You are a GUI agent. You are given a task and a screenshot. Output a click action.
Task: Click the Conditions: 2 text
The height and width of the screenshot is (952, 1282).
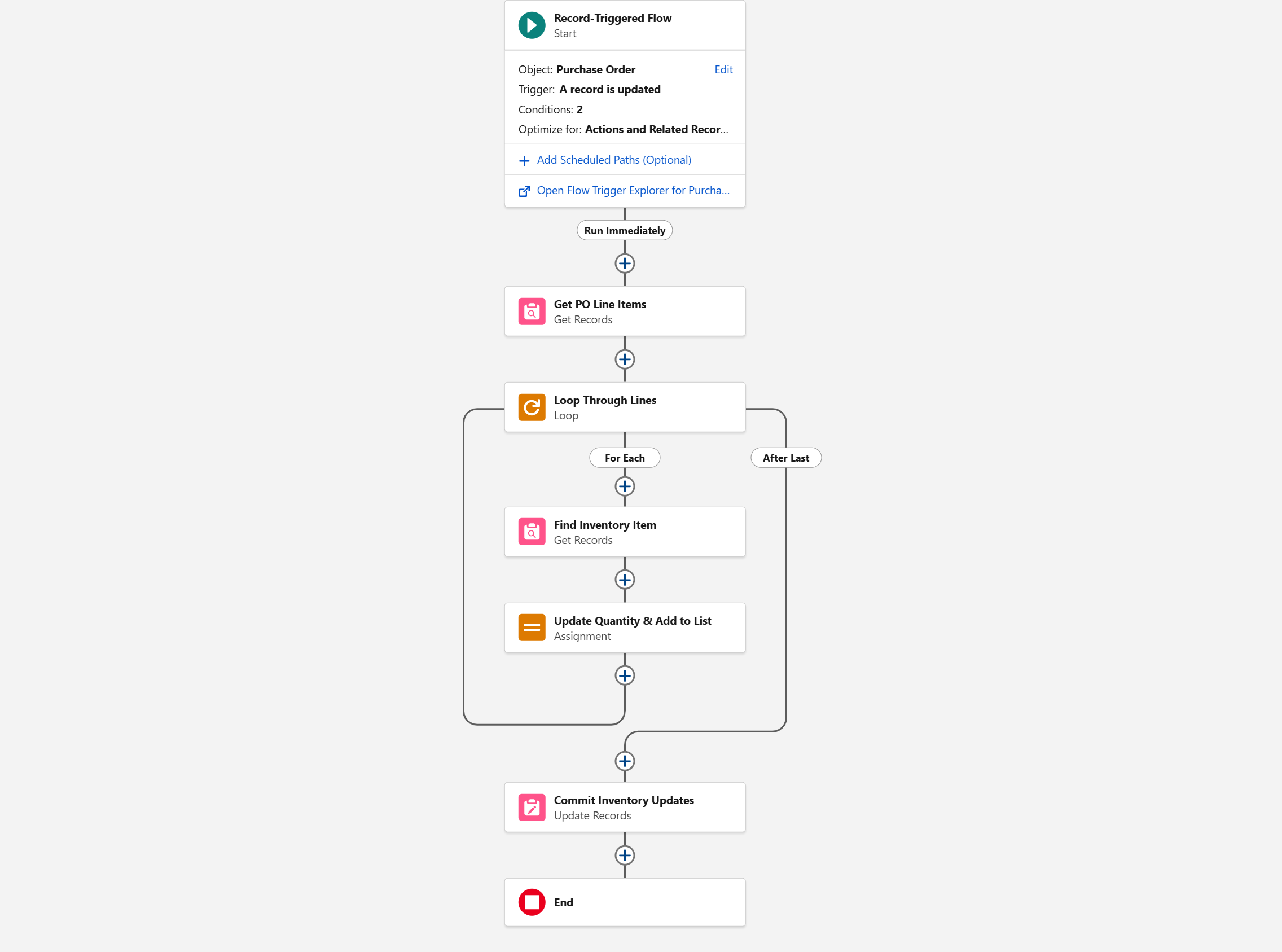tap(550, 109)
